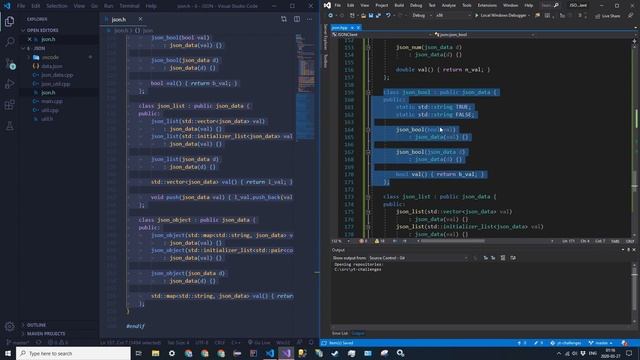This screenshot has width=640, height=360.
Task: Click the Windows Start button
Action: pos(8,353)
